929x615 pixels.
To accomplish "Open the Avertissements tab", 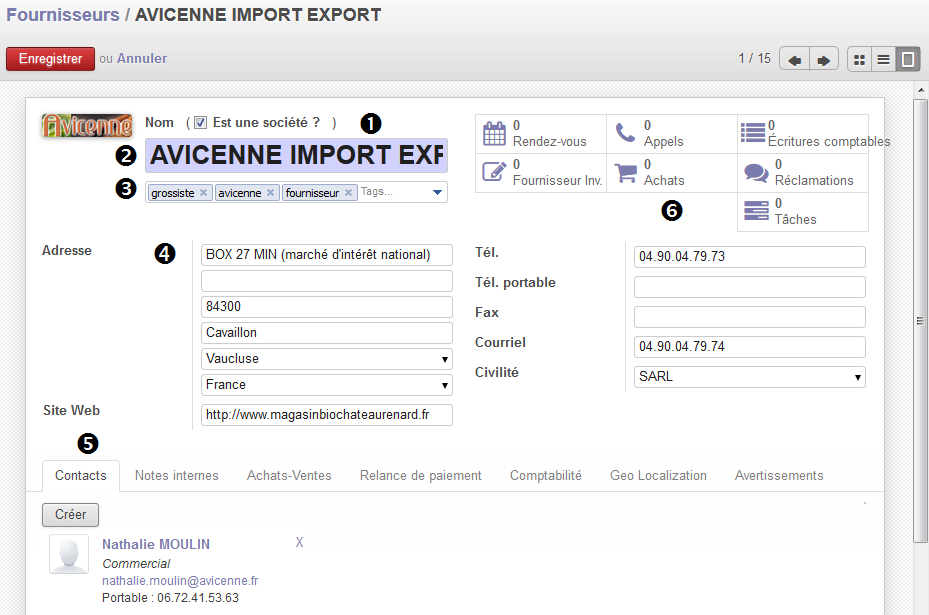I will point(779,476).
